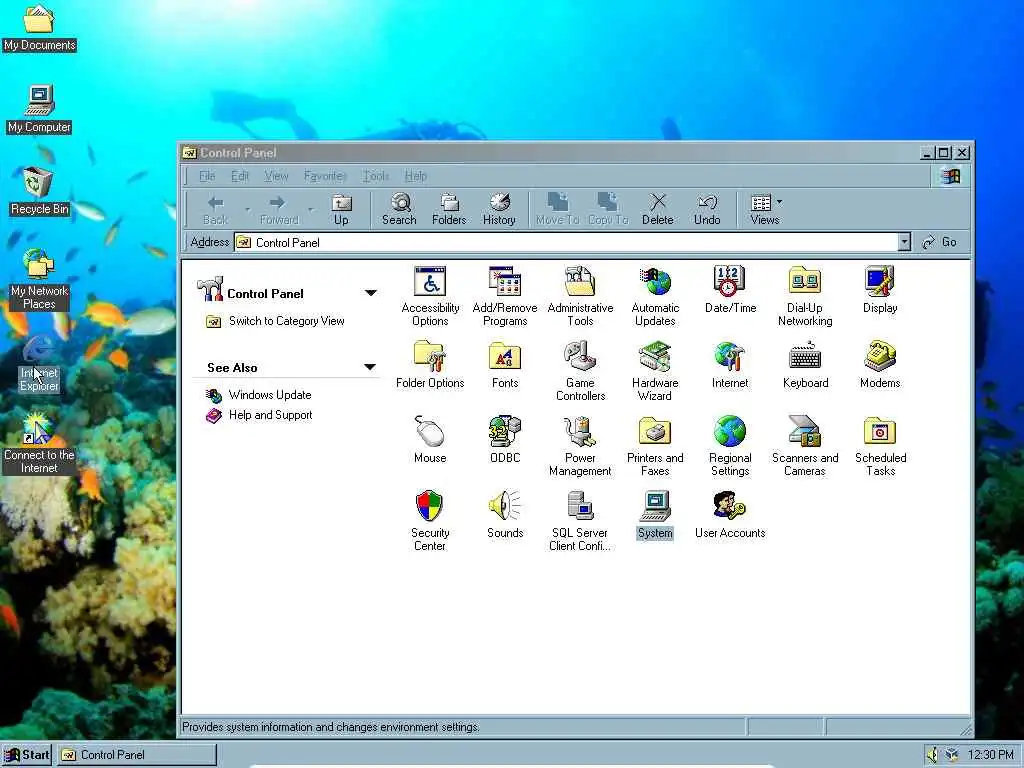Expand the Address bar dropdown arrow
This screenshot has height=768, width=1024.
click(x=904, y=242)
